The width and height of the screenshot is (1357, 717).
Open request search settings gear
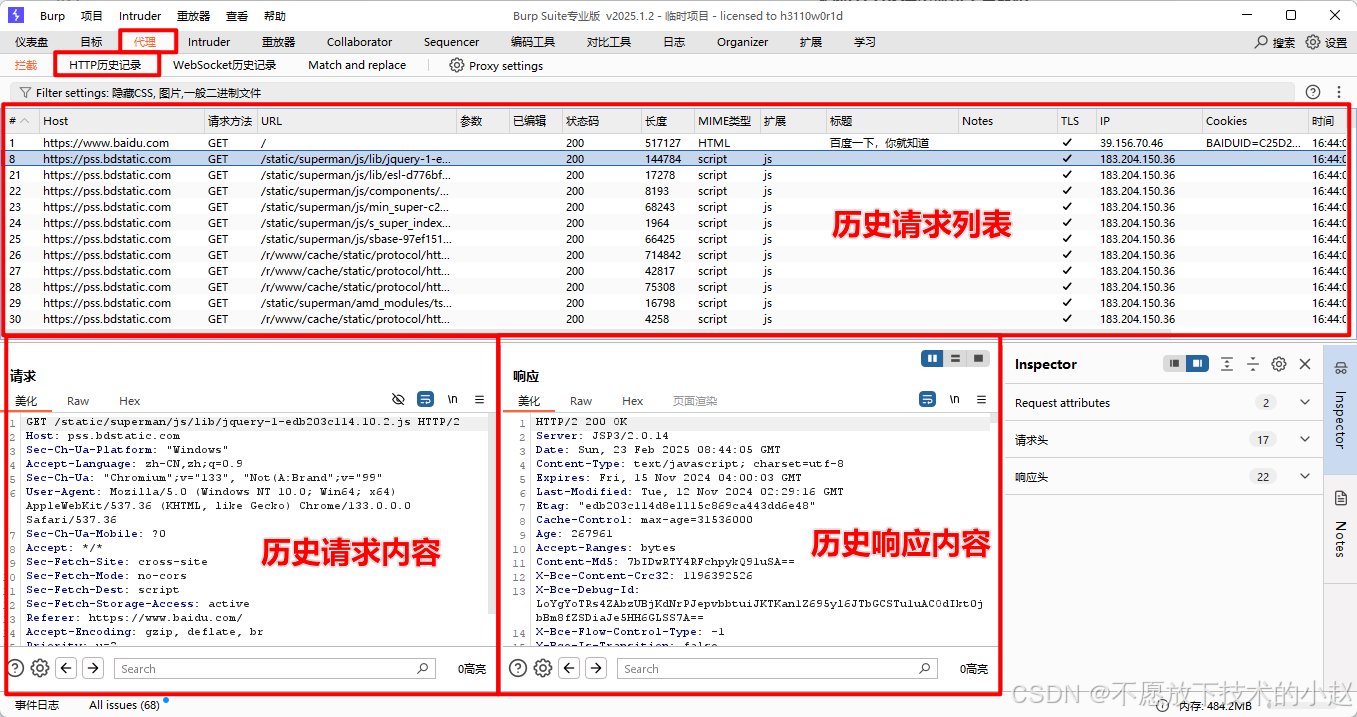click(40, 668)
